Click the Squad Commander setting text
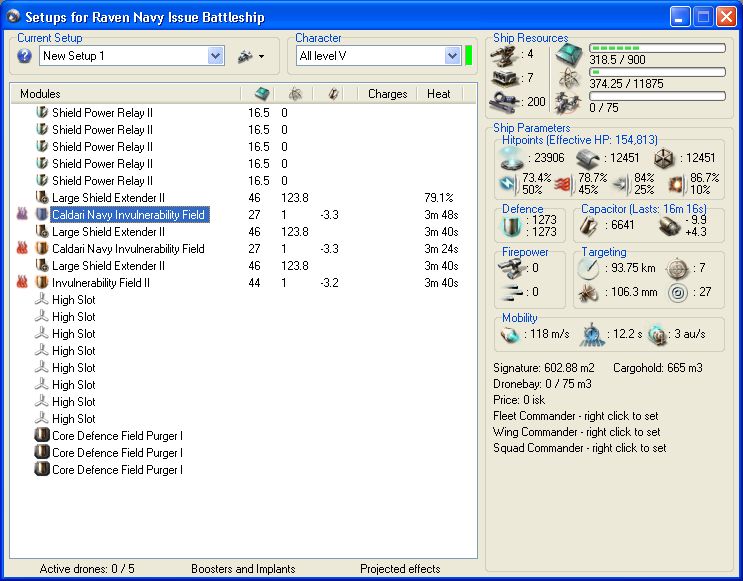 point(579,448)
